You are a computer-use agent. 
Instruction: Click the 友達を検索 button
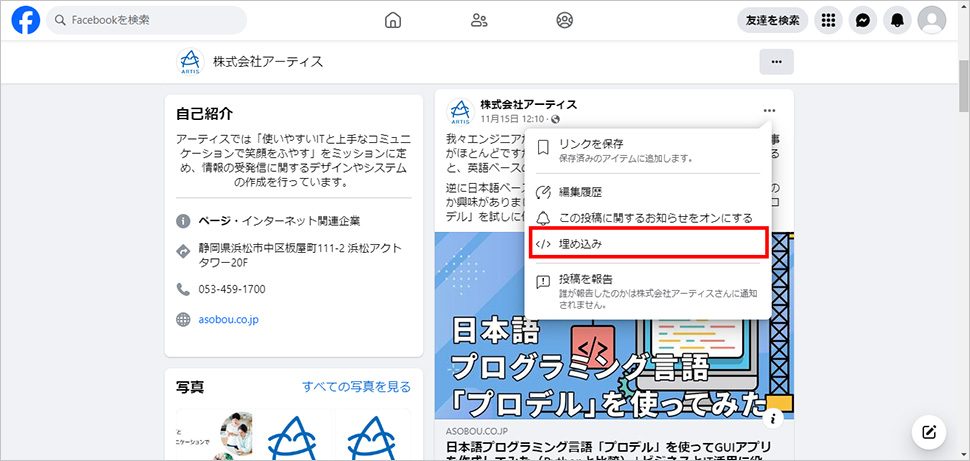tap(773, 20)
